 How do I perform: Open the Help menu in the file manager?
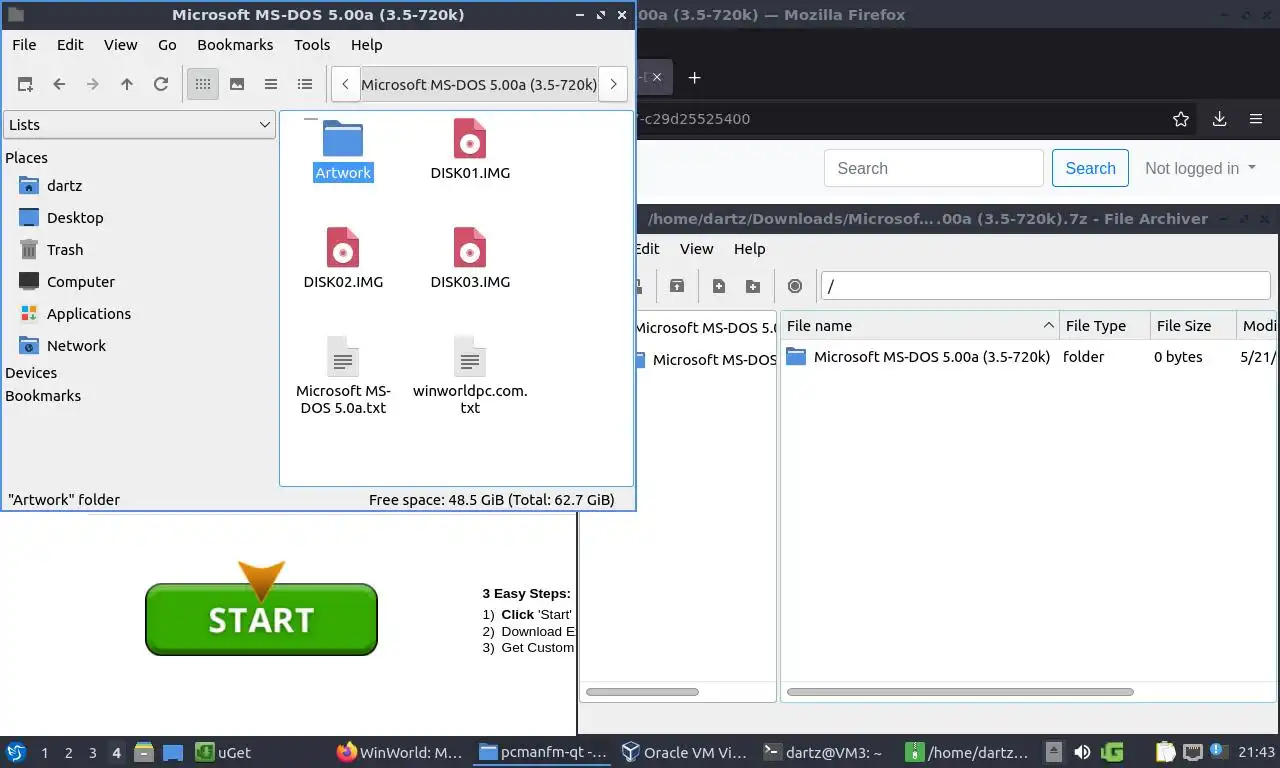[367, 45]
